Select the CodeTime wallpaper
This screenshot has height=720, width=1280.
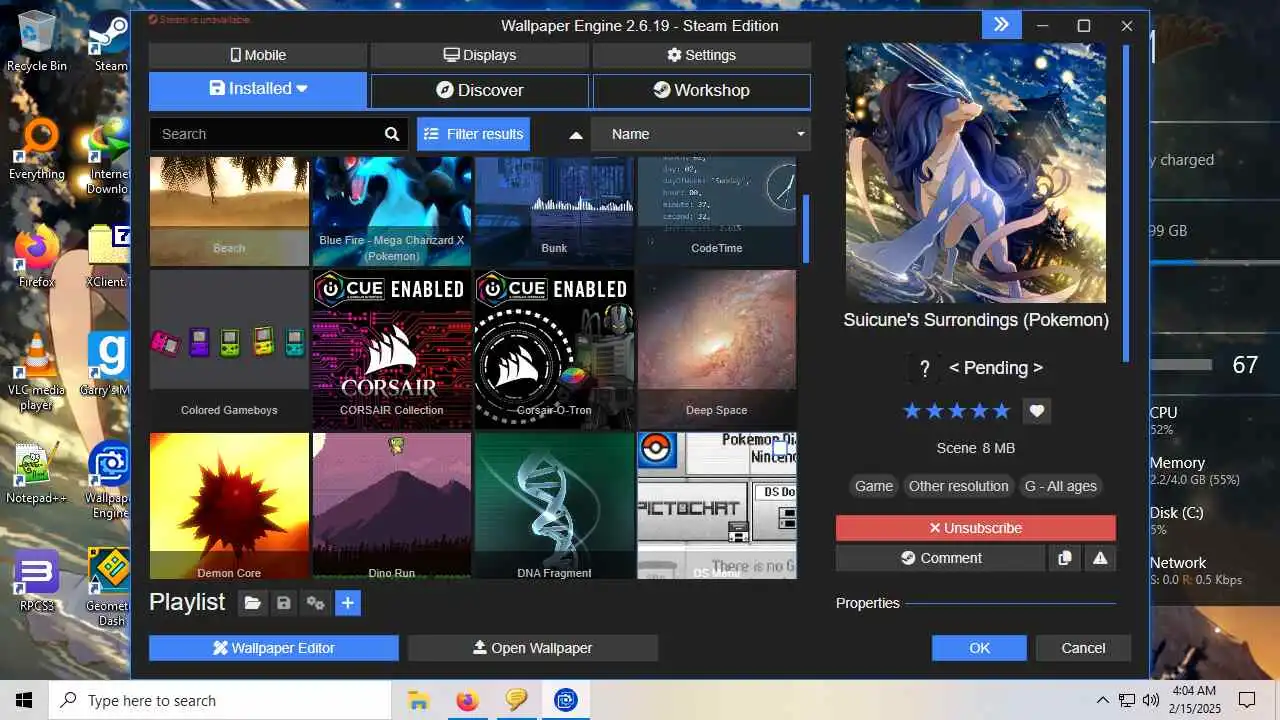pyautogui.click(x=716, y=211)
